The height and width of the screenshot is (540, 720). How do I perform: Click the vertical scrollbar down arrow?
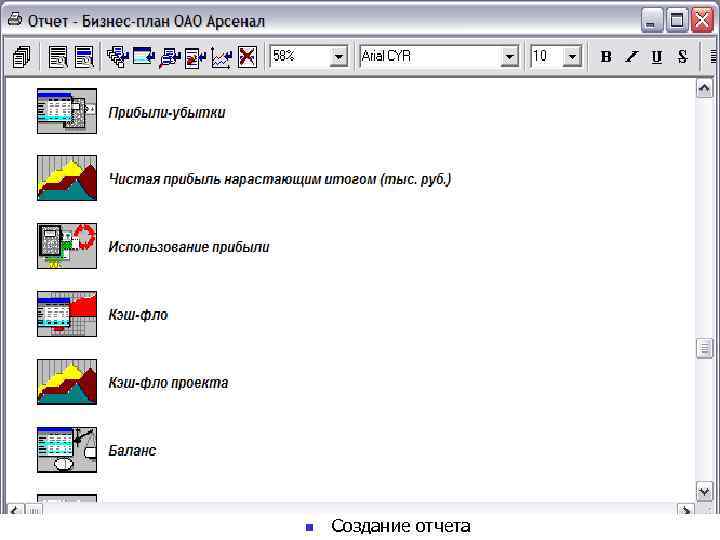click(x=704, y=491)
